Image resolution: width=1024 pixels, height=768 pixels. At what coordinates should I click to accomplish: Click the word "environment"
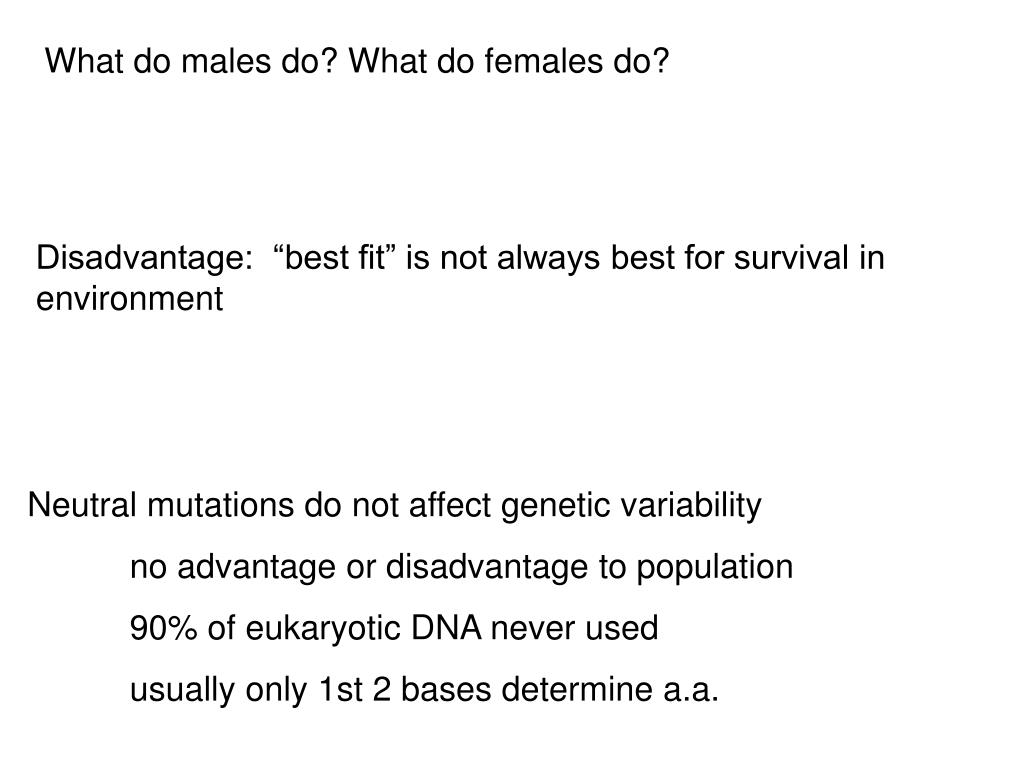pyautogui.click(x=130, y=298)
